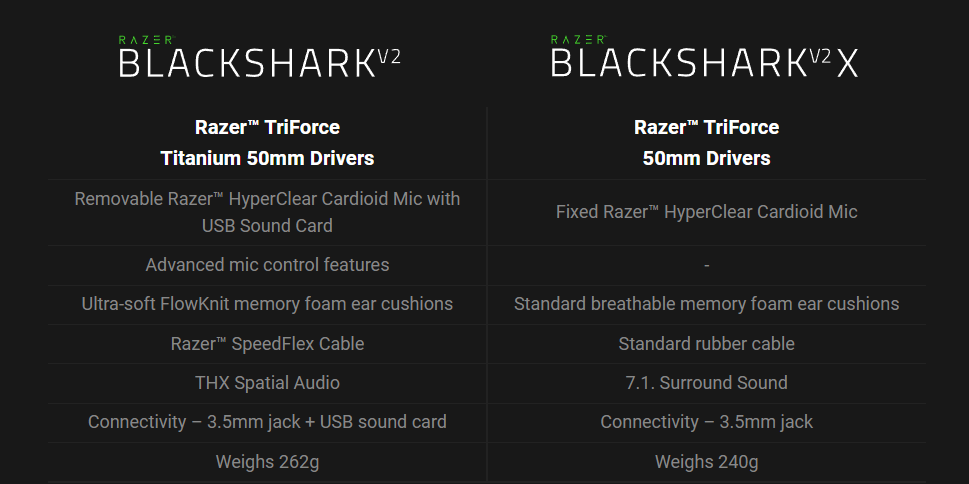Select Fixed Razer HyperClear Cardioid Mic cell

point(706,212)
